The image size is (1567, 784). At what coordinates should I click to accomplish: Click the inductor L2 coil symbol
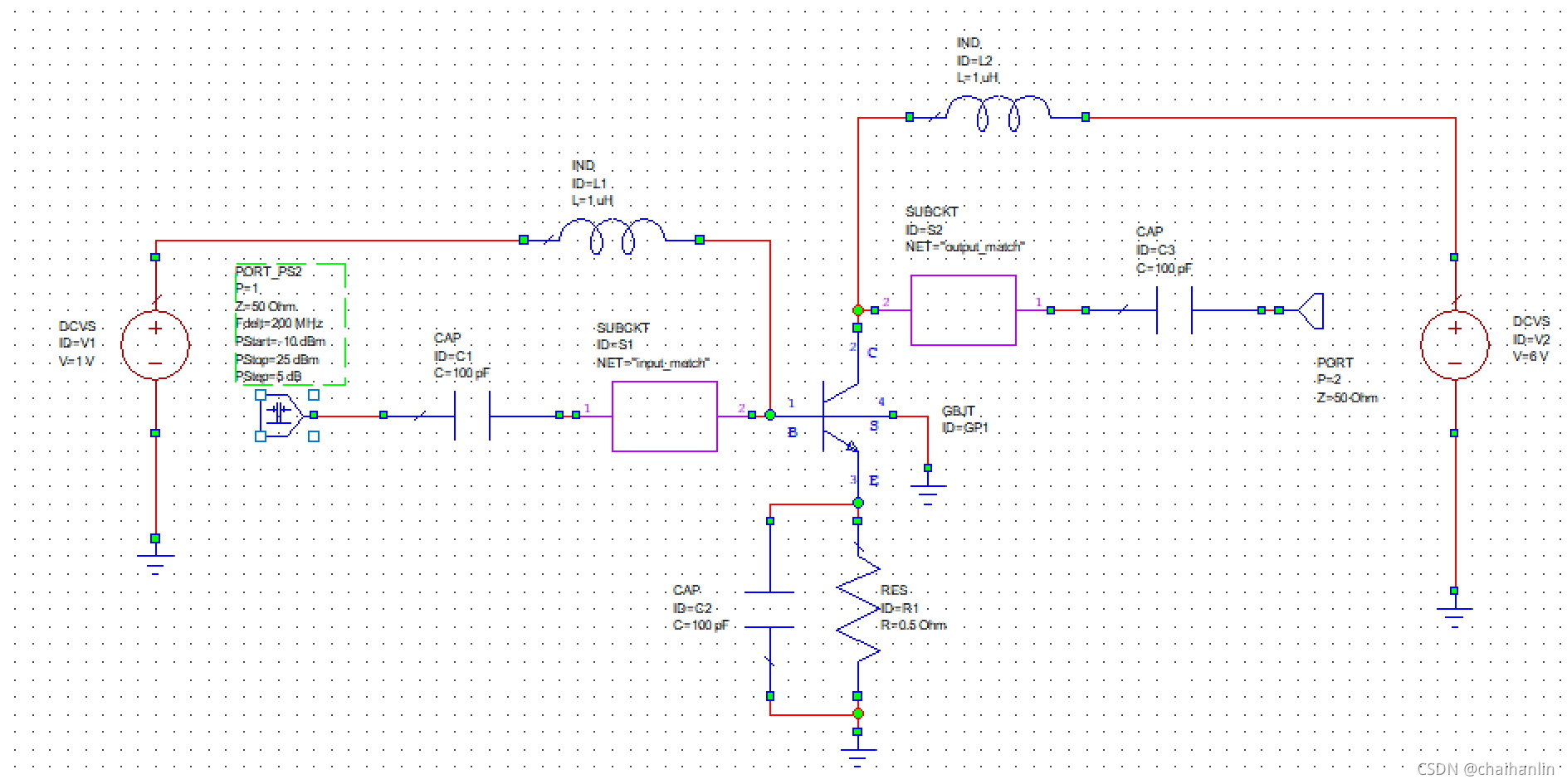(x=998, y=114)
